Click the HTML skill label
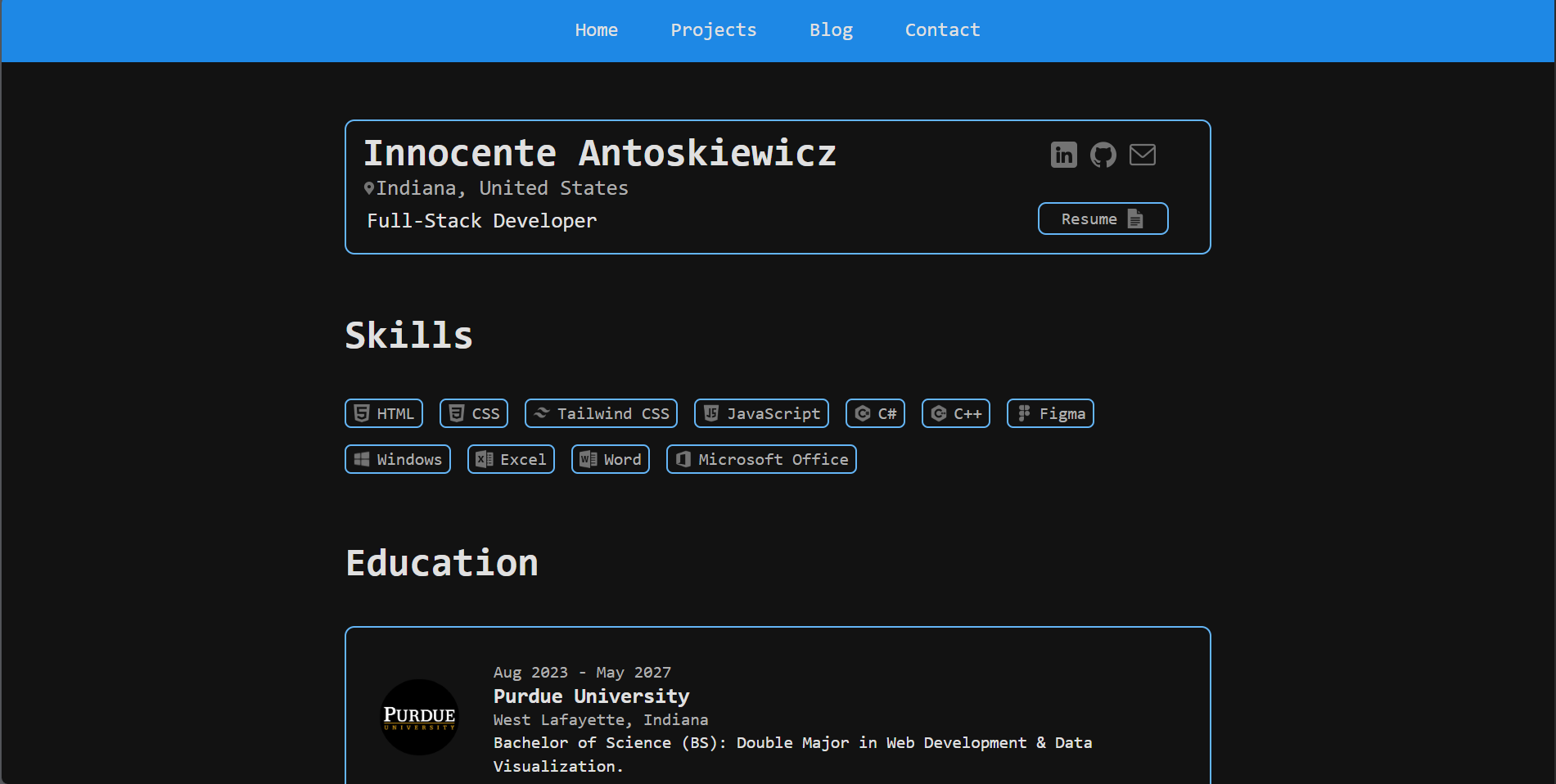Image resolution: width=1556 pixels, height=784 pixels. pos(396,414)
